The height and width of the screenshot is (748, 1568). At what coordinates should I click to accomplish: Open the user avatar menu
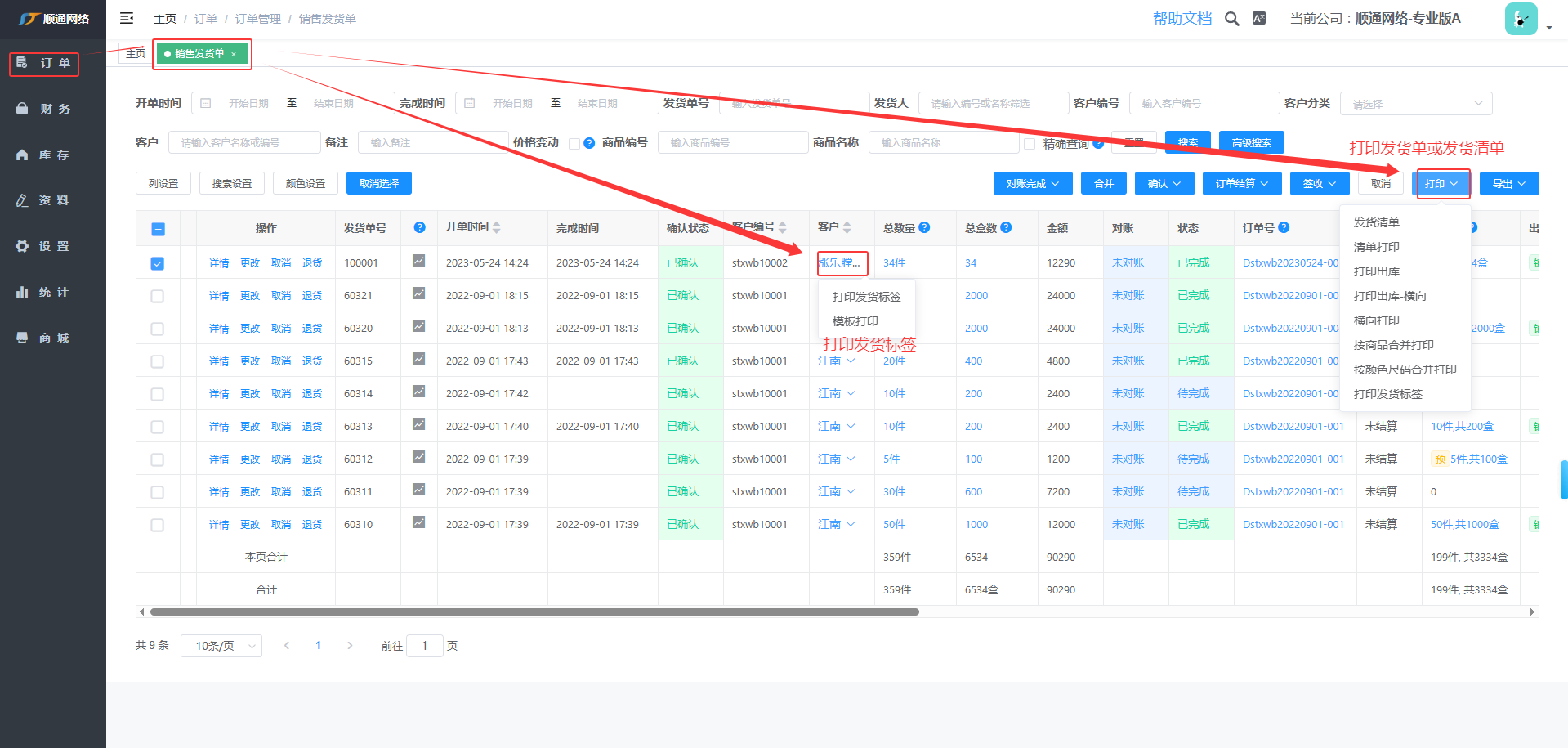[1521, 19]
